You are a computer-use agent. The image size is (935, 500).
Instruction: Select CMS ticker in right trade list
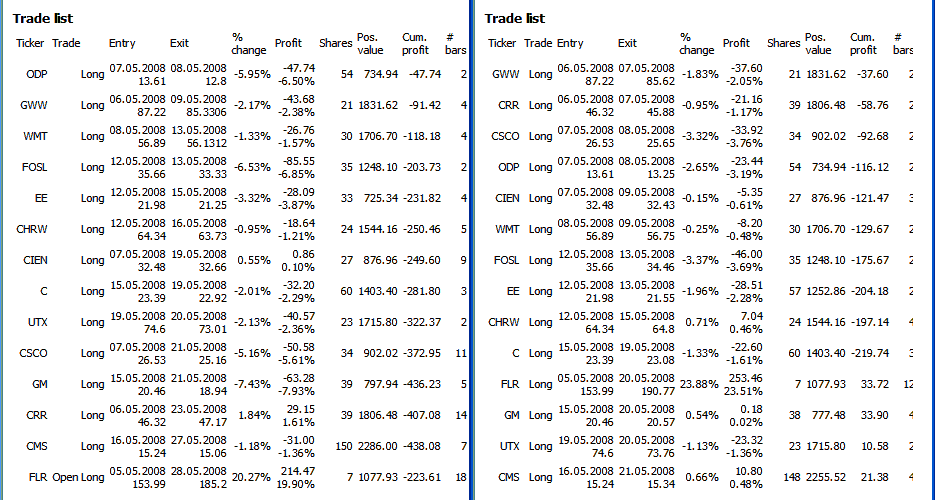point(507,477)
